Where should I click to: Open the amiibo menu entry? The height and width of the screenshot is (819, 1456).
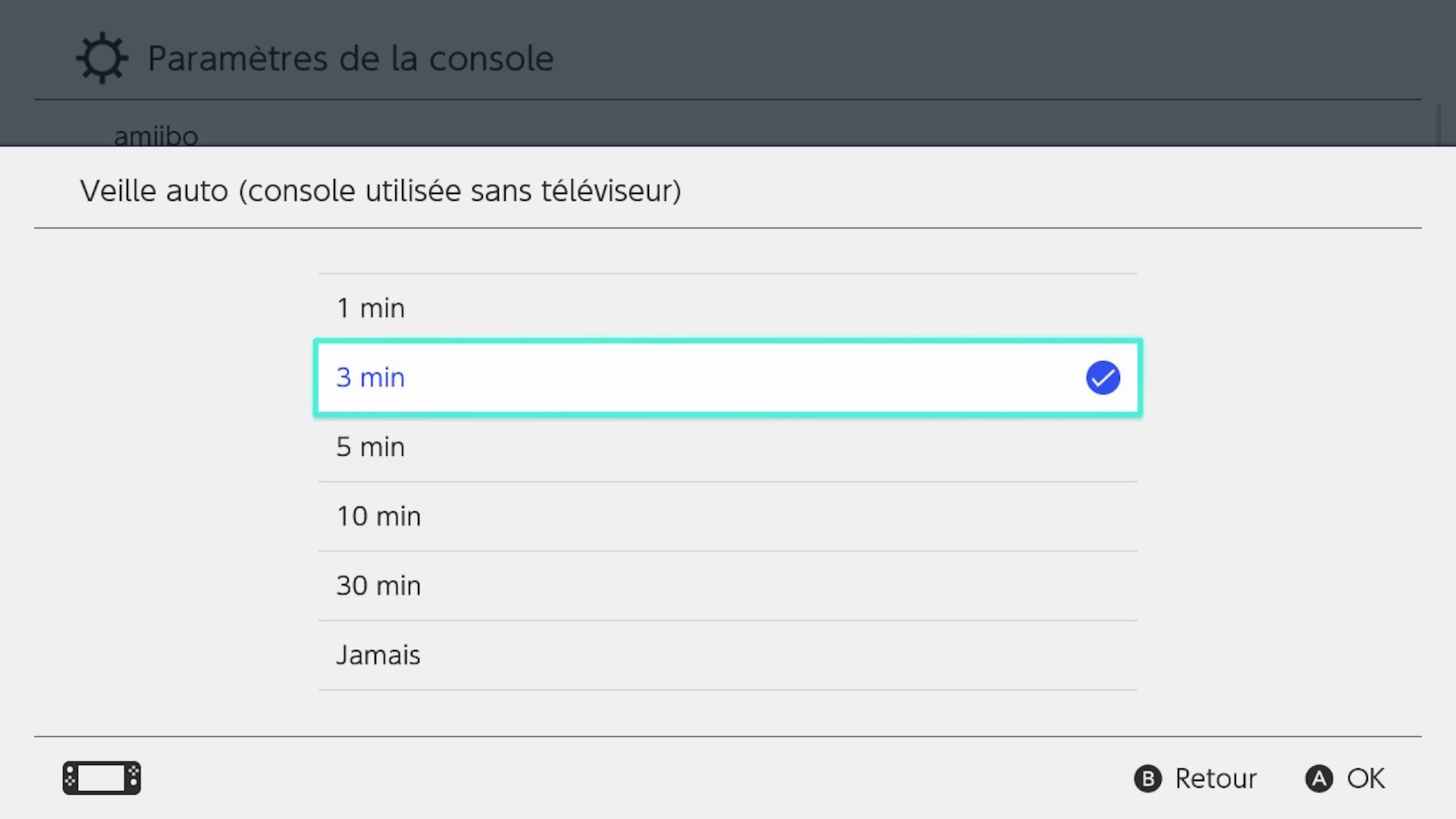[x=156, y=135]
